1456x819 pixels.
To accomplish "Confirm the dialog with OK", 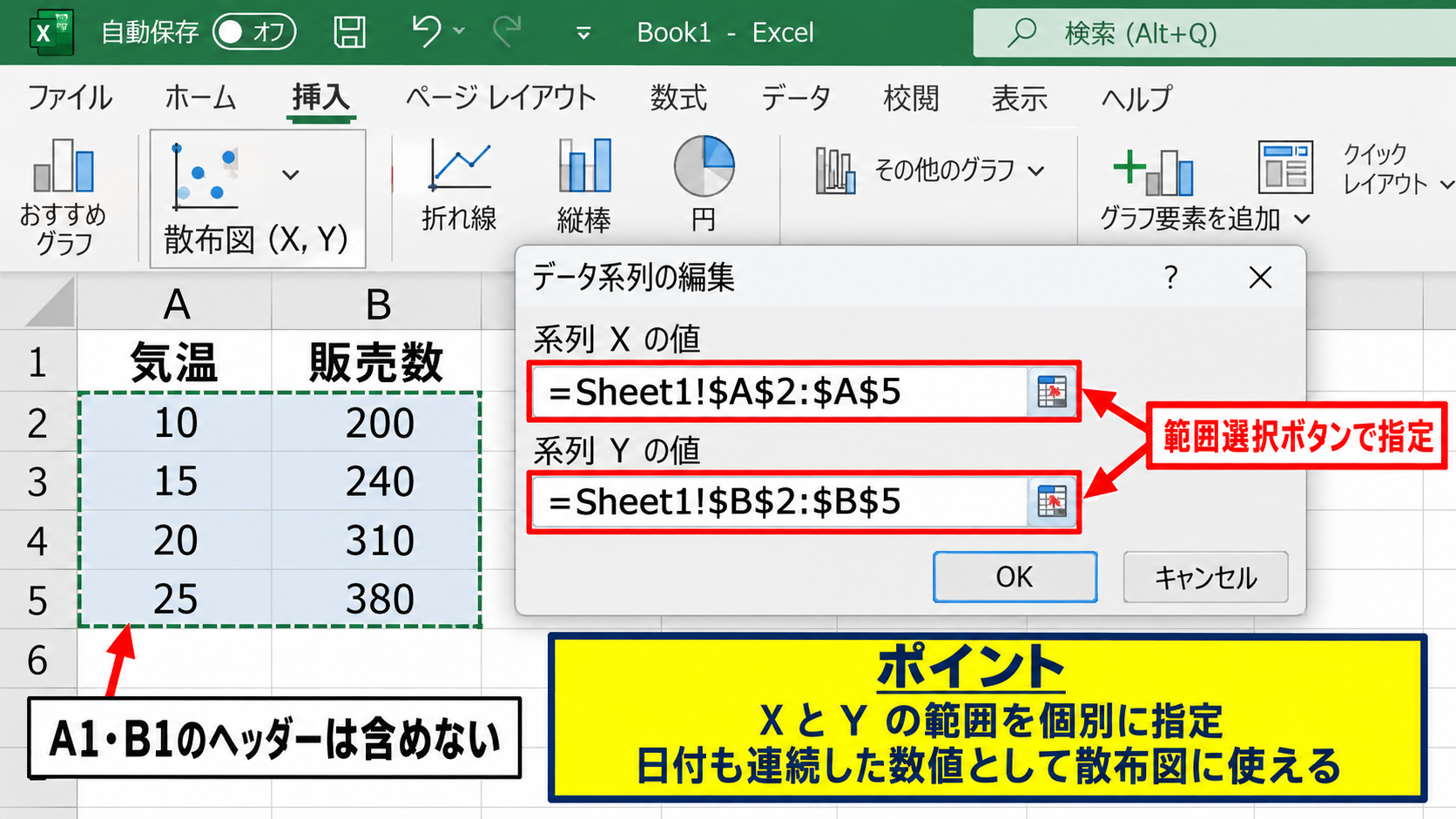I will 1015,577.
